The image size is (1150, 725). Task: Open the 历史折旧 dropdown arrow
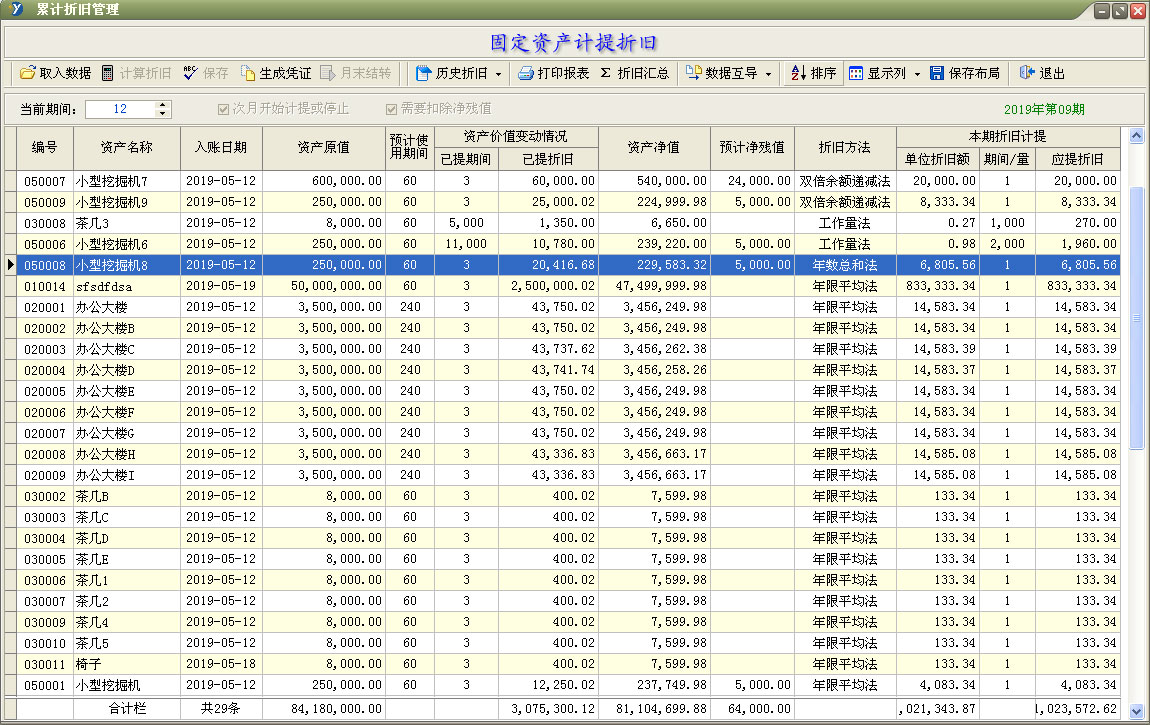499,74
